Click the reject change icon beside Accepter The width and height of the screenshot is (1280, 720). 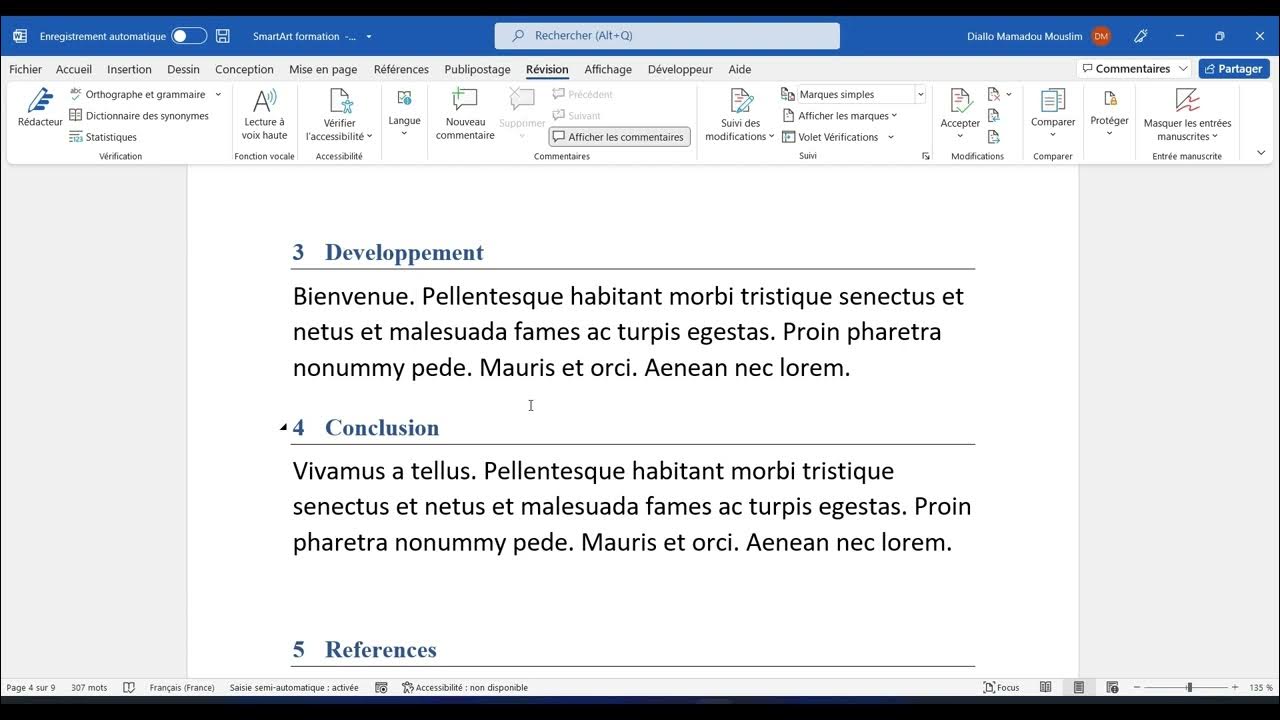tap(994, 94)
